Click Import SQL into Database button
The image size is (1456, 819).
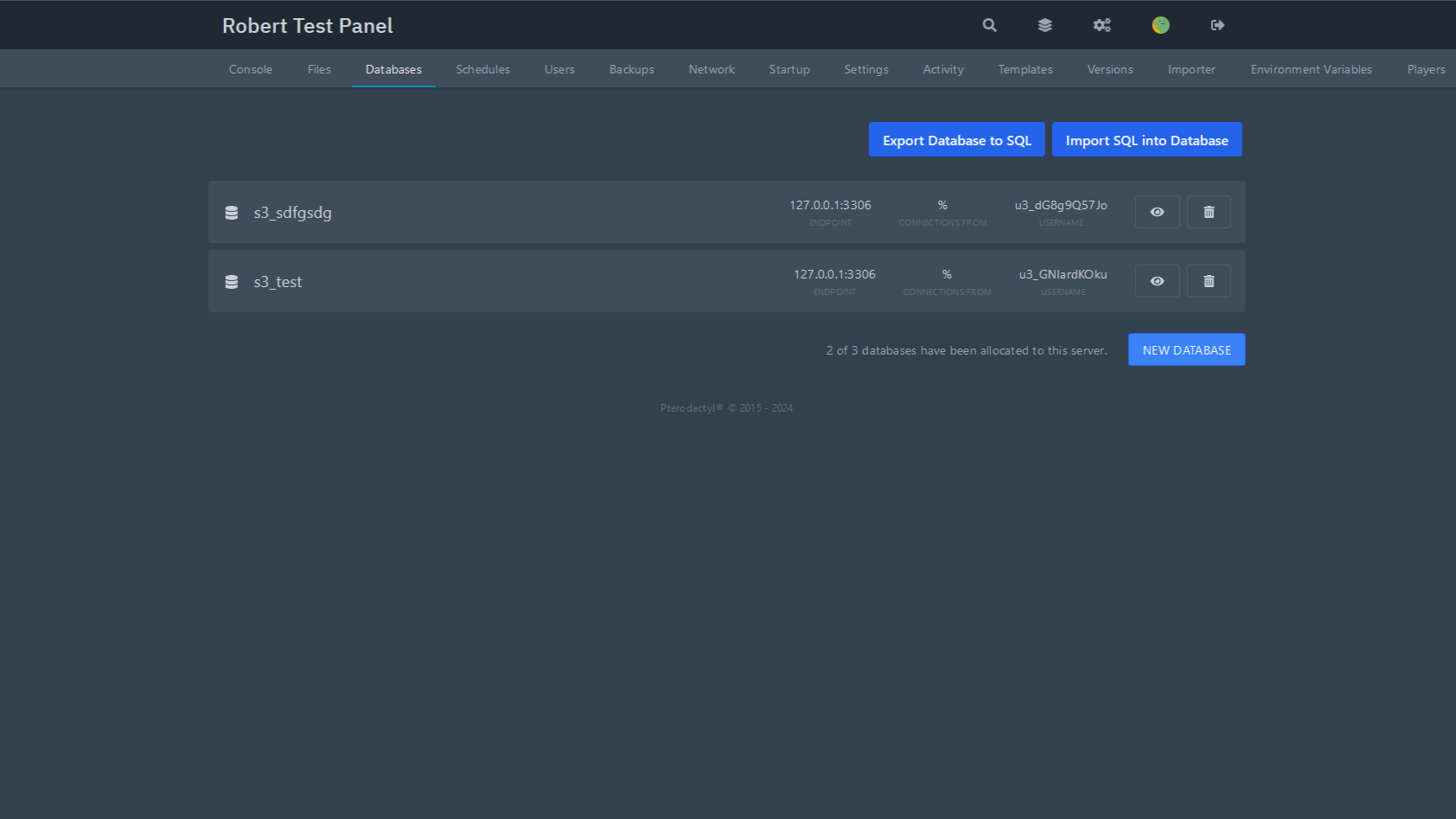(1146, 140)
